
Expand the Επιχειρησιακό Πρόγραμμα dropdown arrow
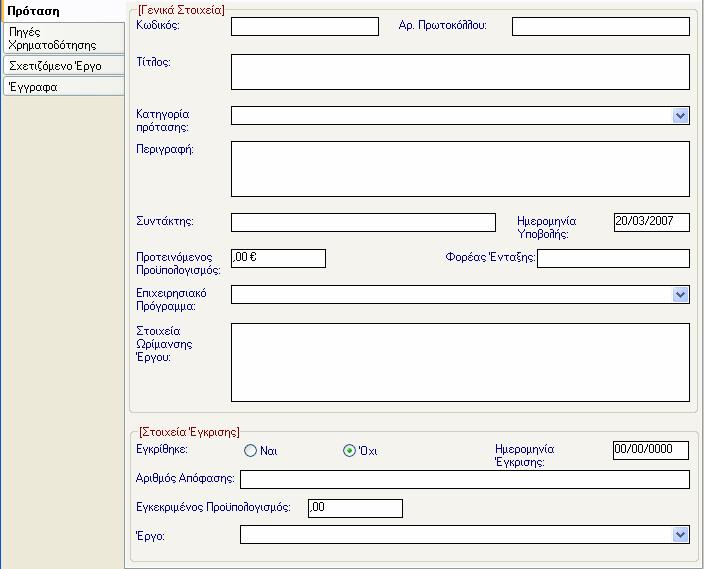681,295
